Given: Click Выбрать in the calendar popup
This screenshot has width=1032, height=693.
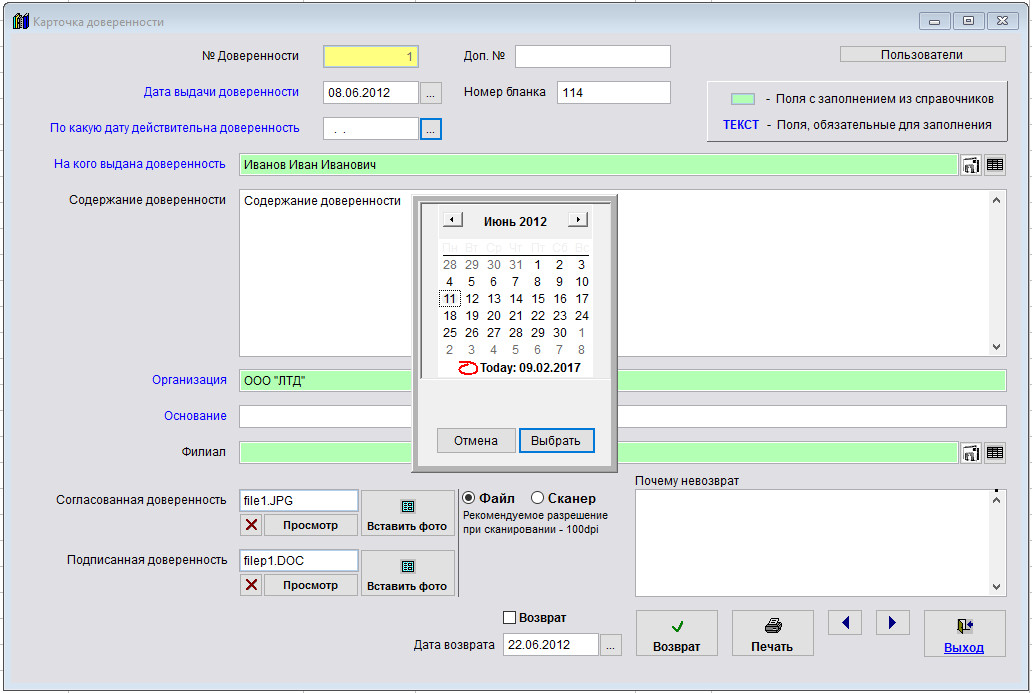Looking at the screenshot, I should tap(556, 441).
